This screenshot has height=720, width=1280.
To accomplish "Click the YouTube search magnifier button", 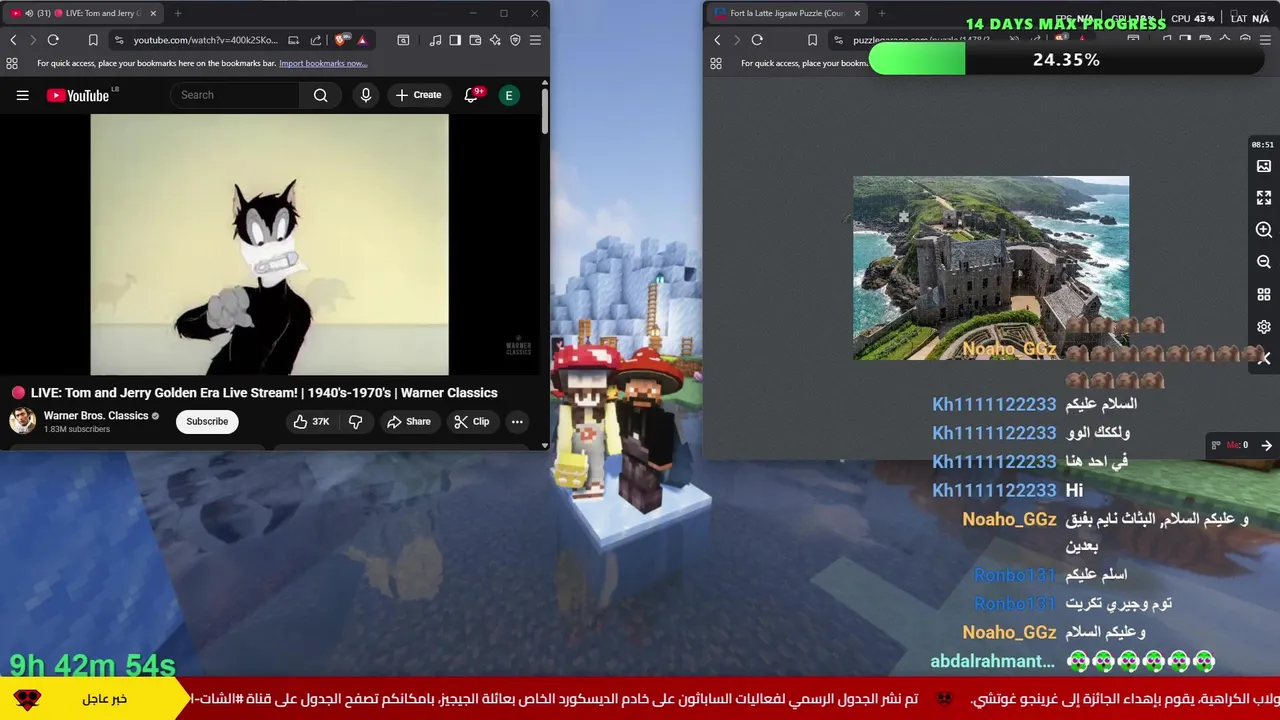I will click(320, 95).
